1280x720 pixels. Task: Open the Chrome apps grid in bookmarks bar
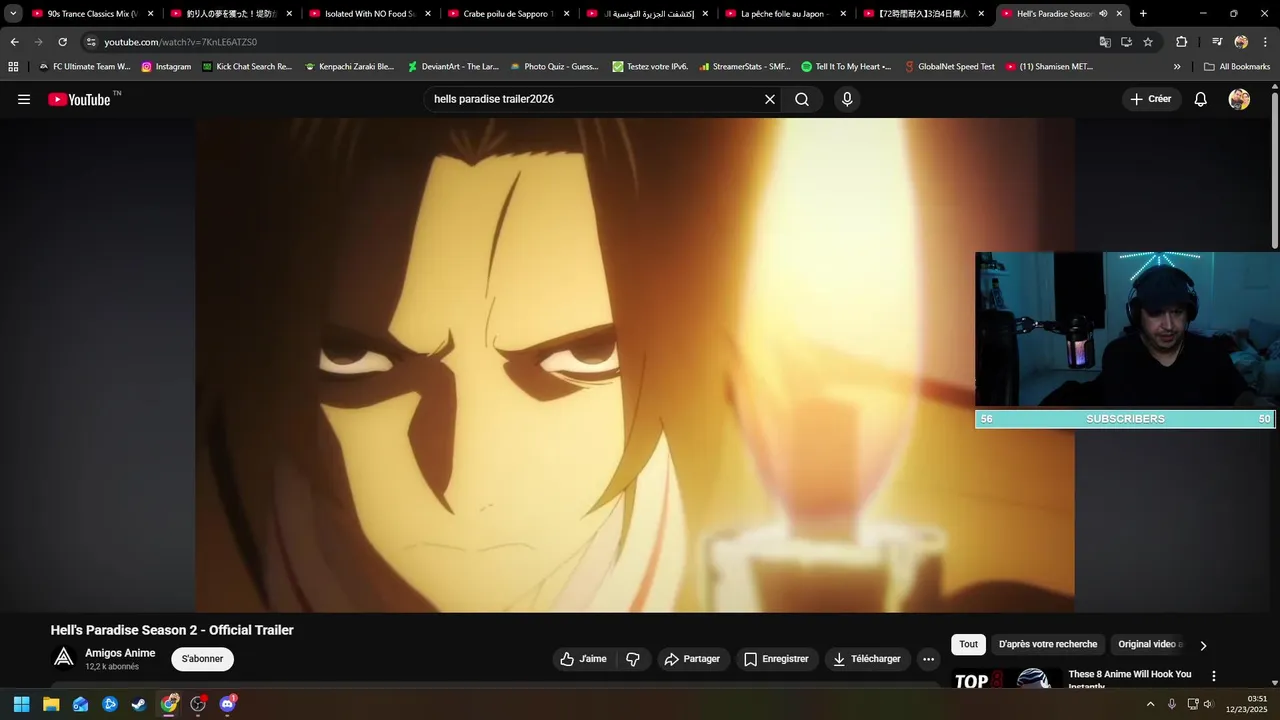tap(13, 67)
